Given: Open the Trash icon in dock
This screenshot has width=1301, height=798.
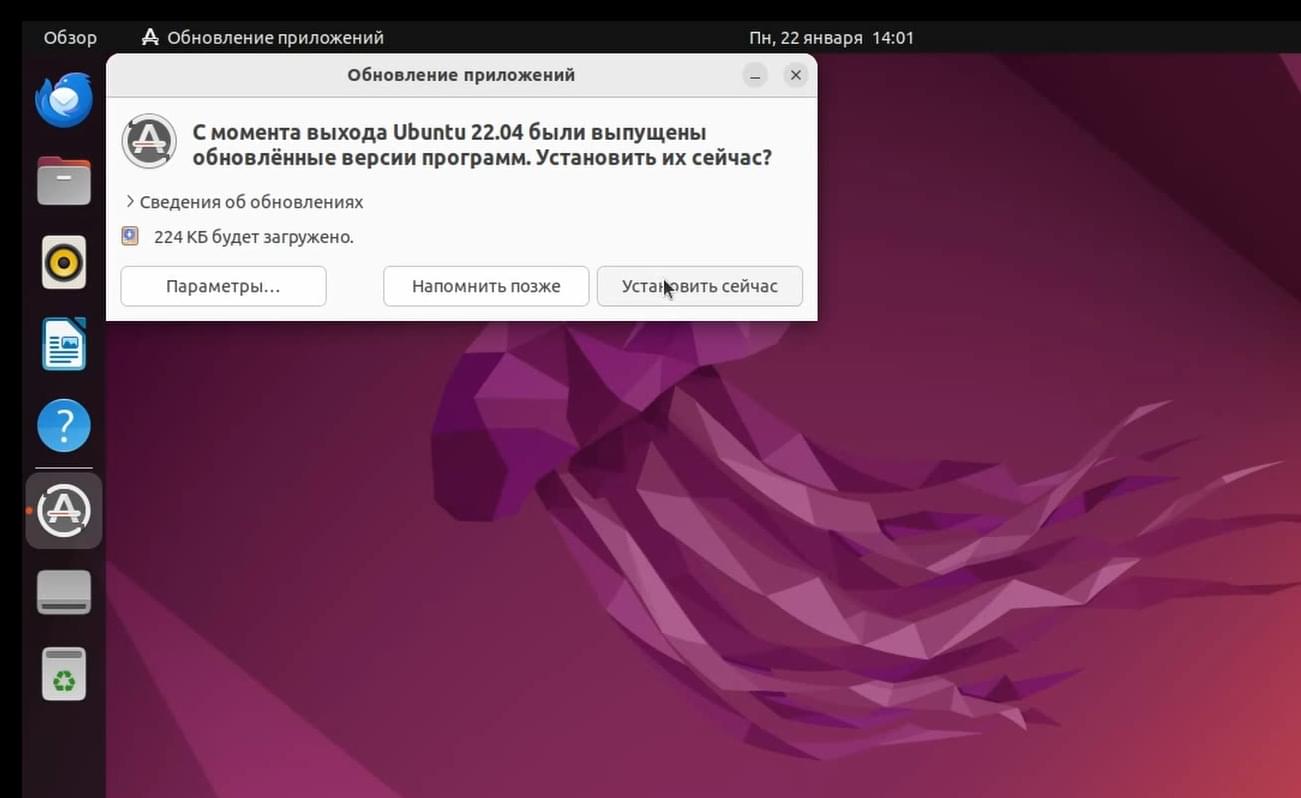Looking at the screenshot, I should tap(64, 673).
